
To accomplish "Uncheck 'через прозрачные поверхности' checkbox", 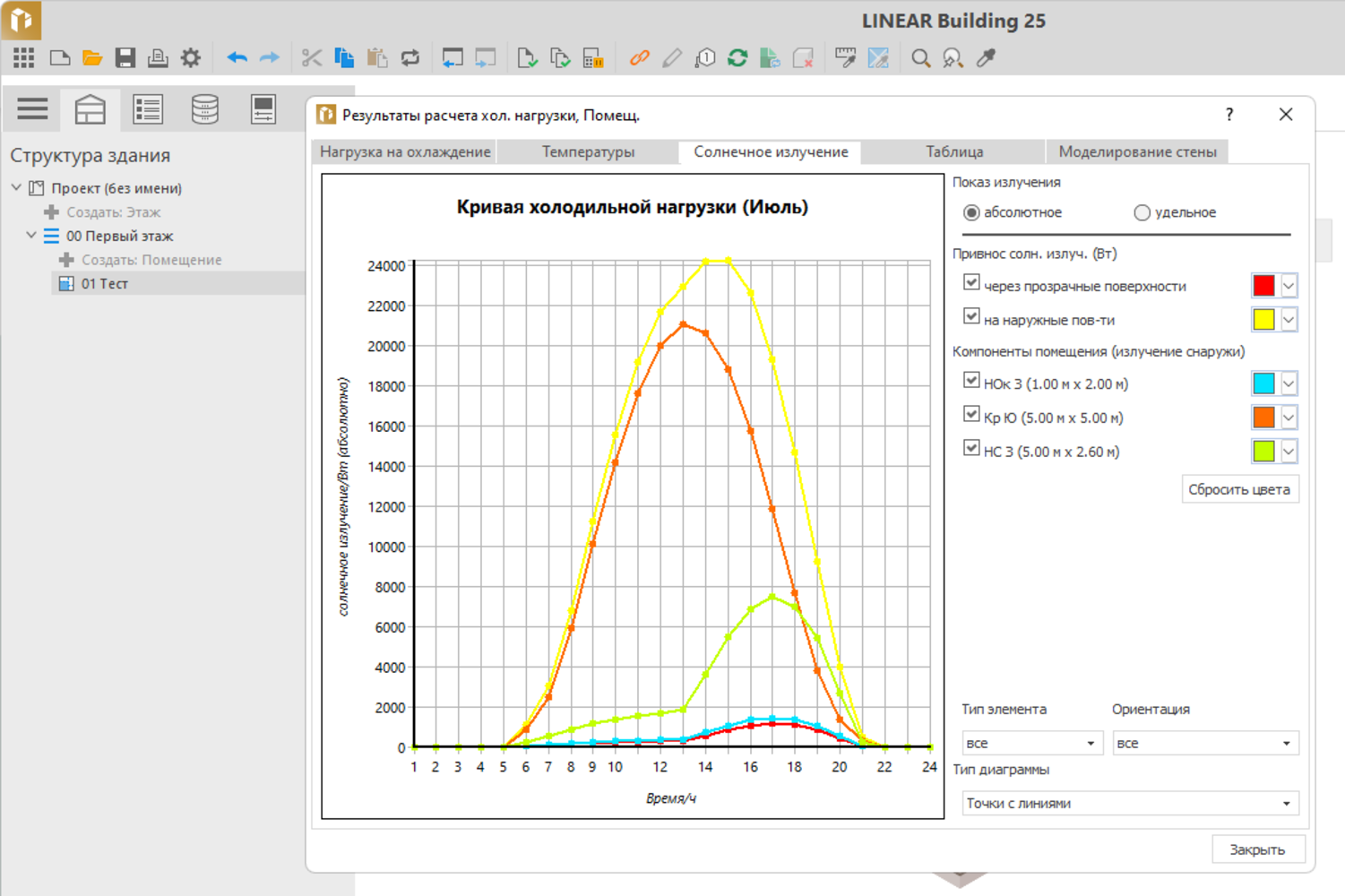I will tap(971, 282).
